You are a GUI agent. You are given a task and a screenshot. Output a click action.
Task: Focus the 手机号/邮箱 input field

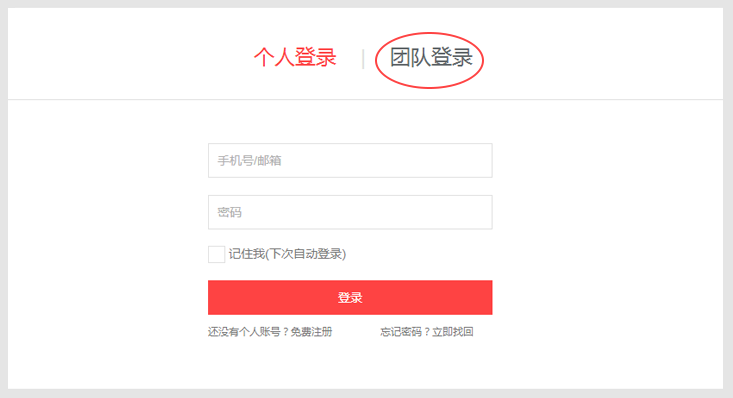click(x=350, y=160)
